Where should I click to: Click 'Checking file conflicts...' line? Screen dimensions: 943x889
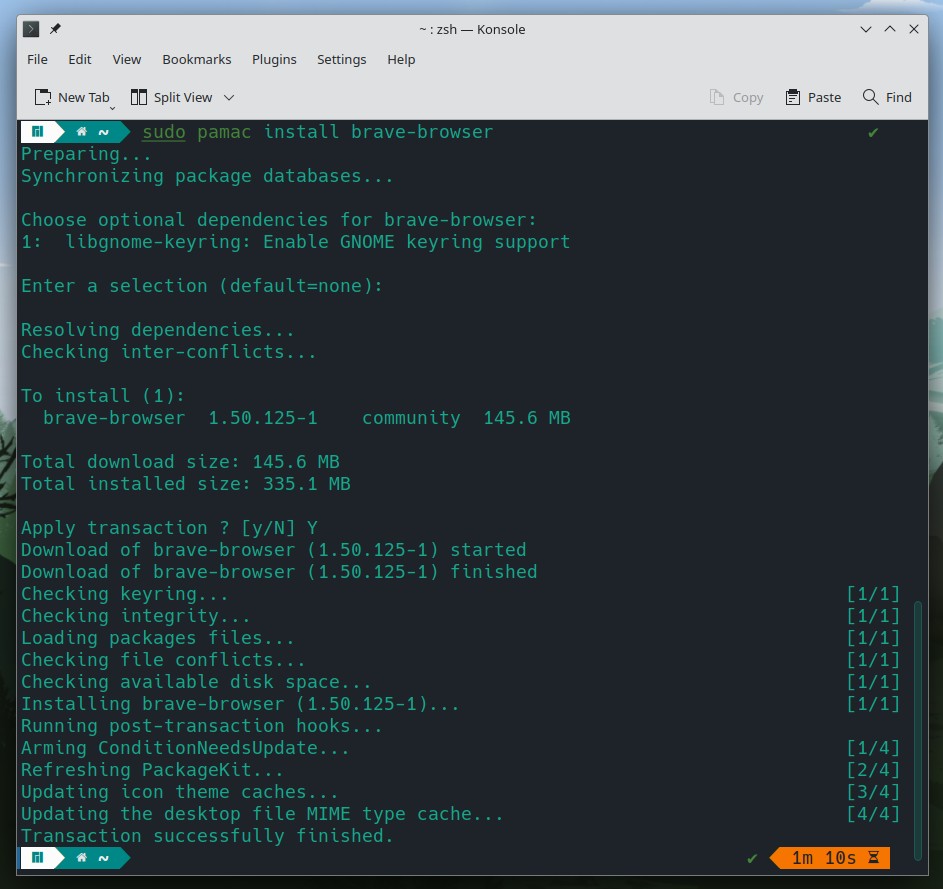(163, 660)
